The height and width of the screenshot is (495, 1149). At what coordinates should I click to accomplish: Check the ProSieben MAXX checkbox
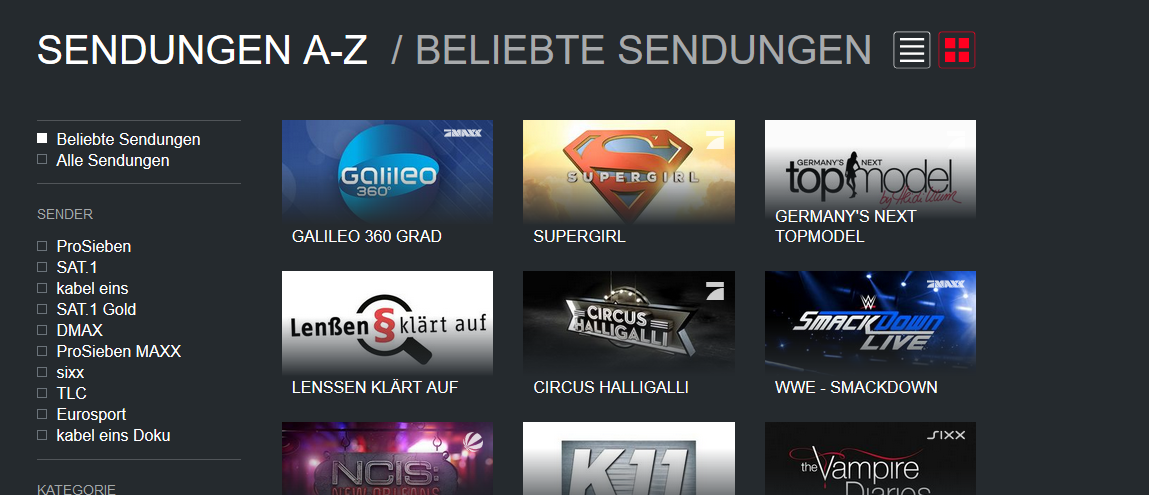pos(42,351)
